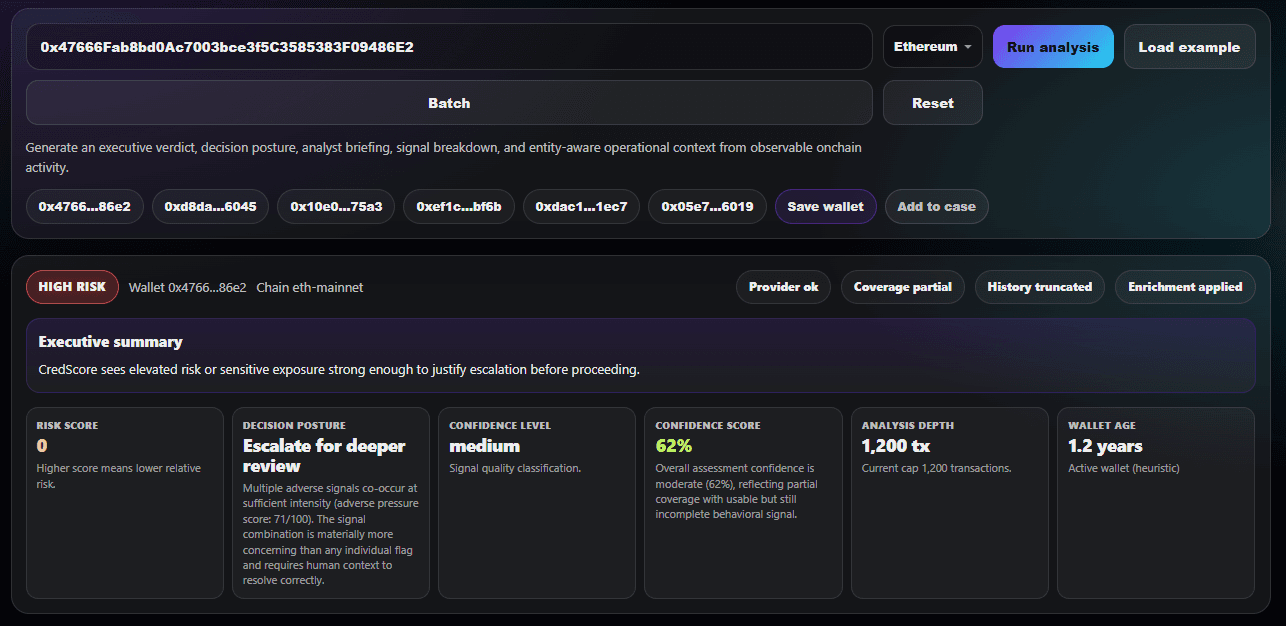Click the 1.2 years wallet age value
The image size is (1286, 626).
click(x=1105, y=446)
